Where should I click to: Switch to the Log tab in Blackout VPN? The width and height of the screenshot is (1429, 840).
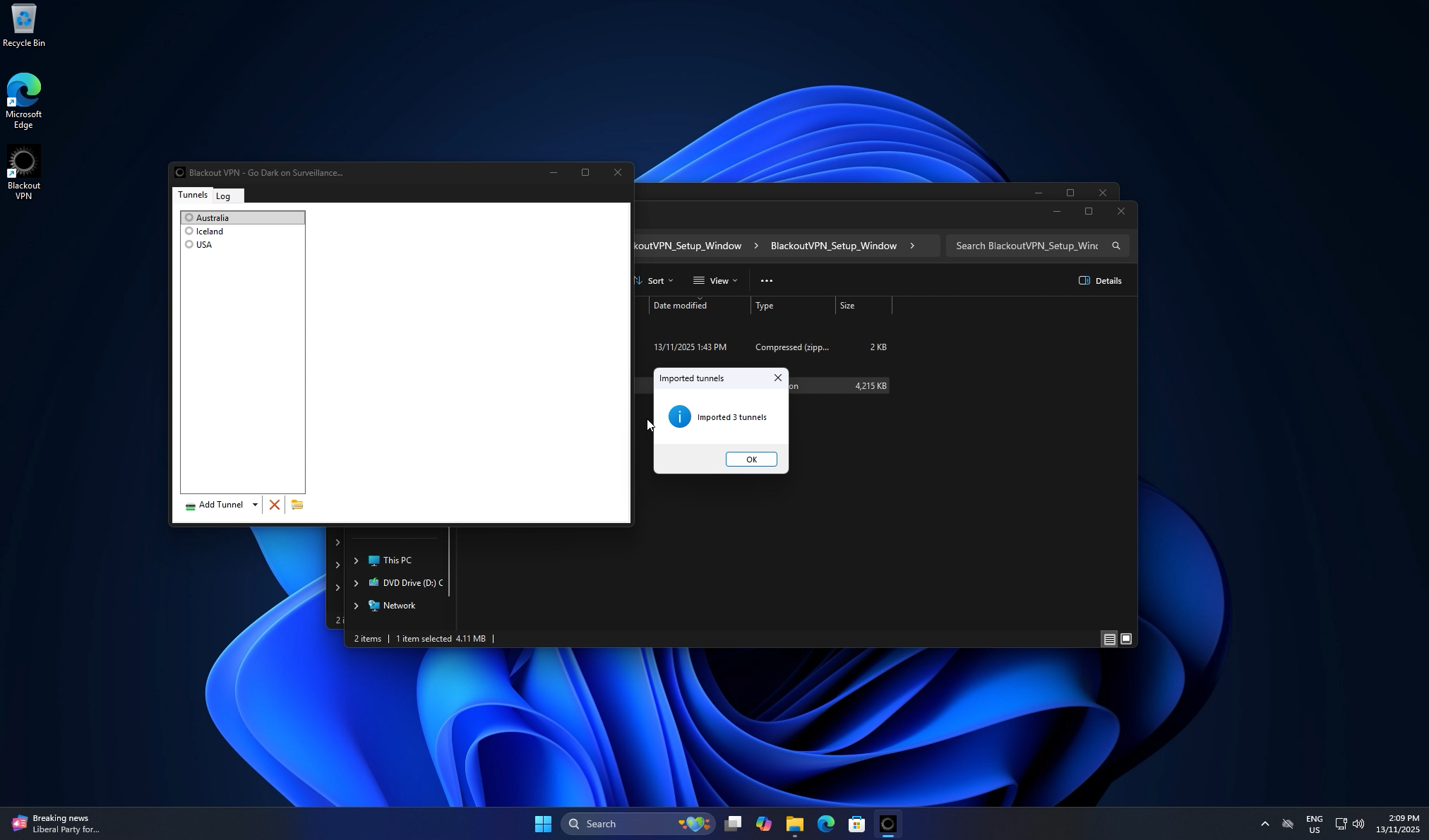coord(224,196)
